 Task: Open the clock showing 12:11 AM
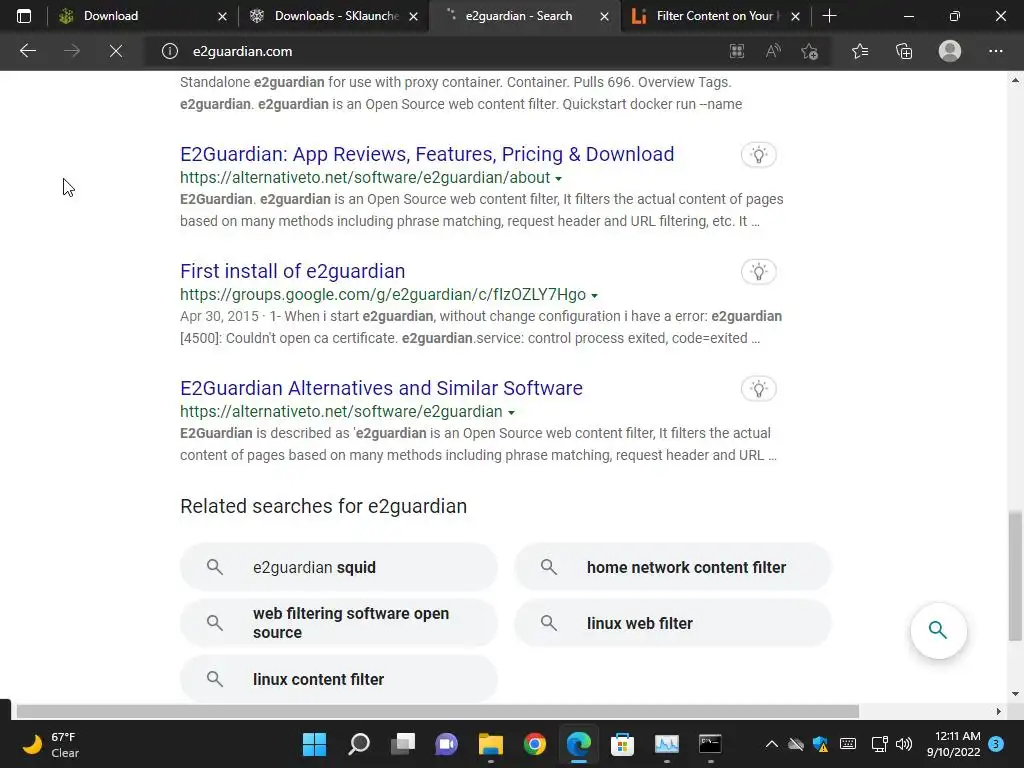953,744
